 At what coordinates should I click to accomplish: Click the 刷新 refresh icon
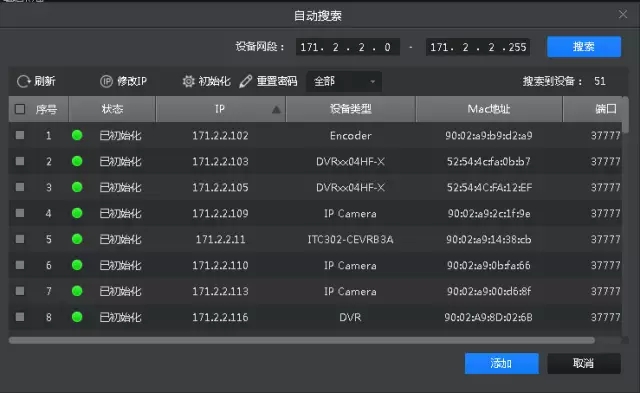click(x=23, y=81)
